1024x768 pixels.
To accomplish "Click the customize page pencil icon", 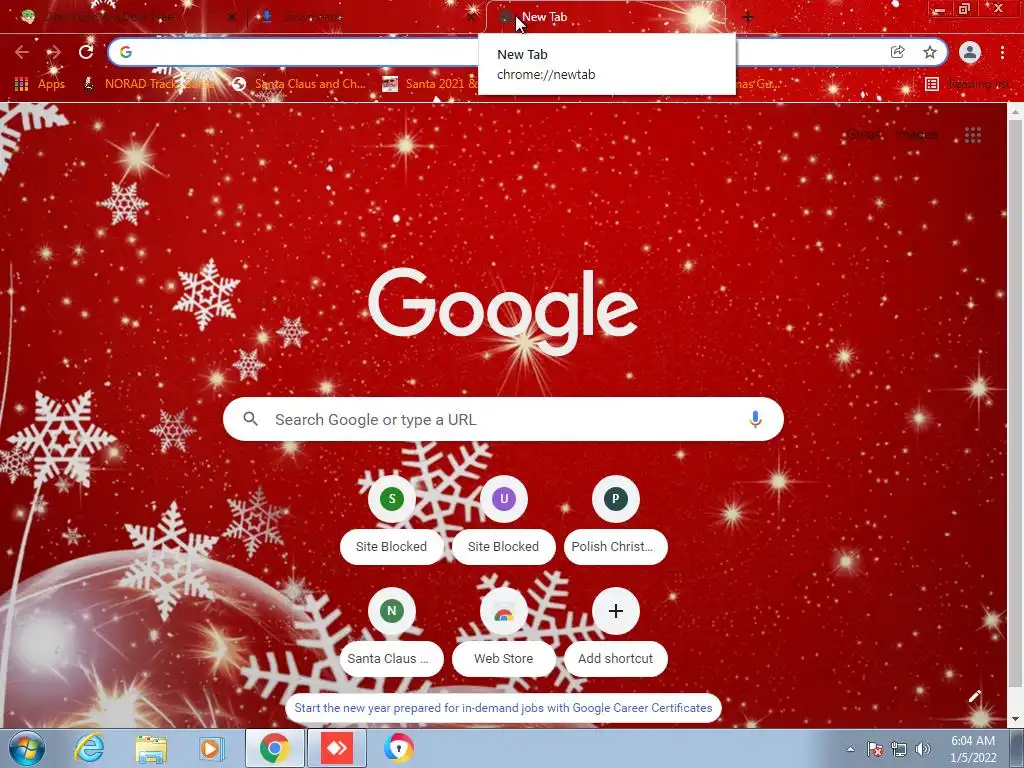I will click(974, 696).
